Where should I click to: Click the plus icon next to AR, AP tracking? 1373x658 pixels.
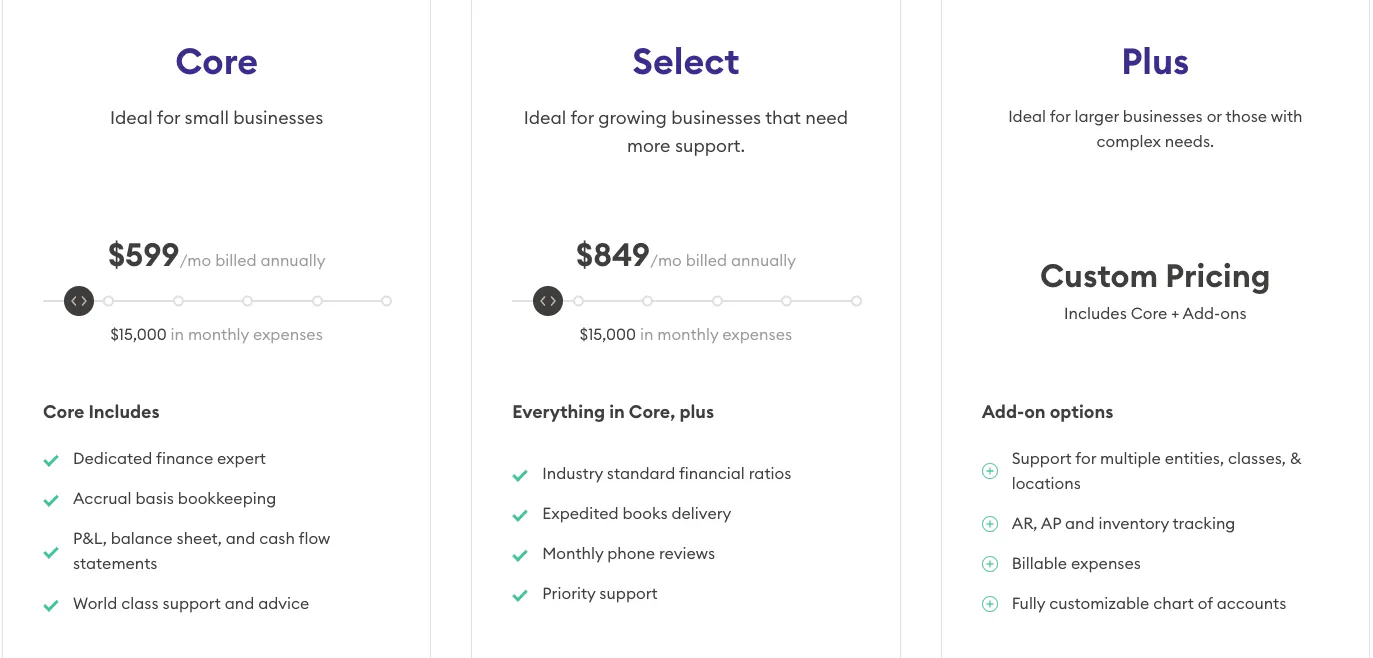click(990, 524)
